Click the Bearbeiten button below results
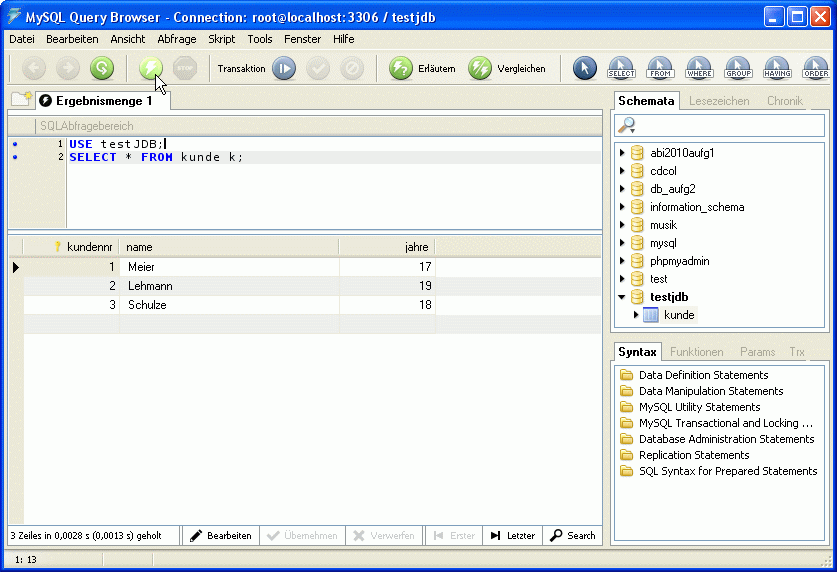The image size is (837, 572). pyautogui.click(x=221, y=536)
